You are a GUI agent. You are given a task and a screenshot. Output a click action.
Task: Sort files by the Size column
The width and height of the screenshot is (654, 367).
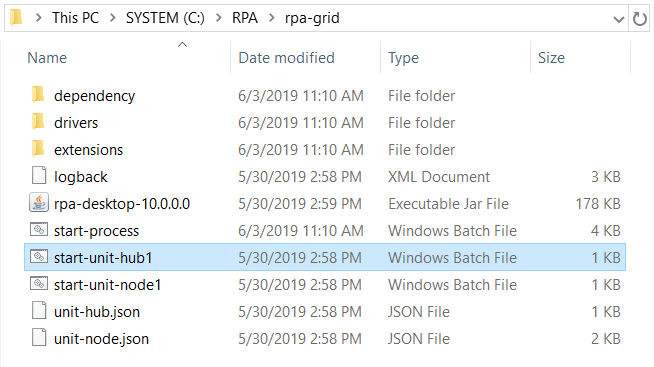pos(551,58)
